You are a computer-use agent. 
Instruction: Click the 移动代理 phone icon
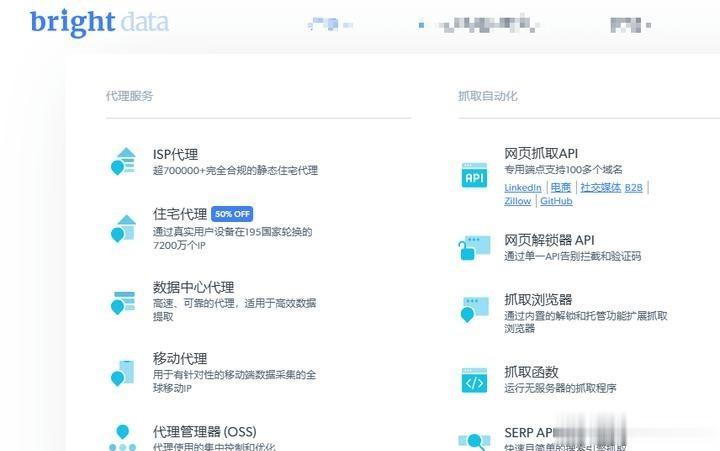122,373
